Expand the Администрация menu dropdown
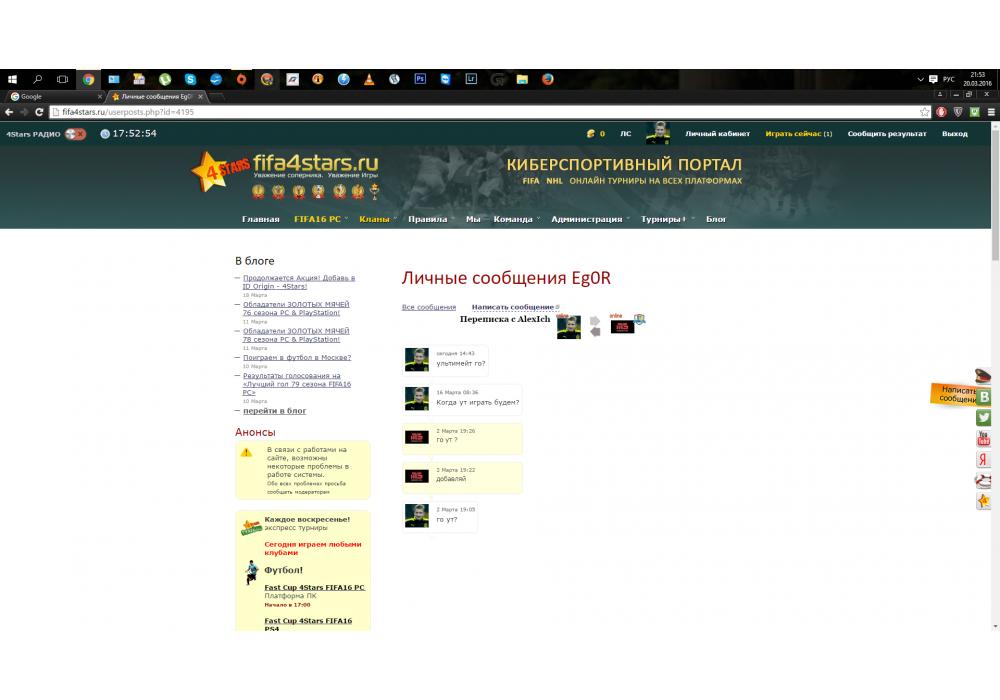 pyautogui.click(x=588, y=219)
